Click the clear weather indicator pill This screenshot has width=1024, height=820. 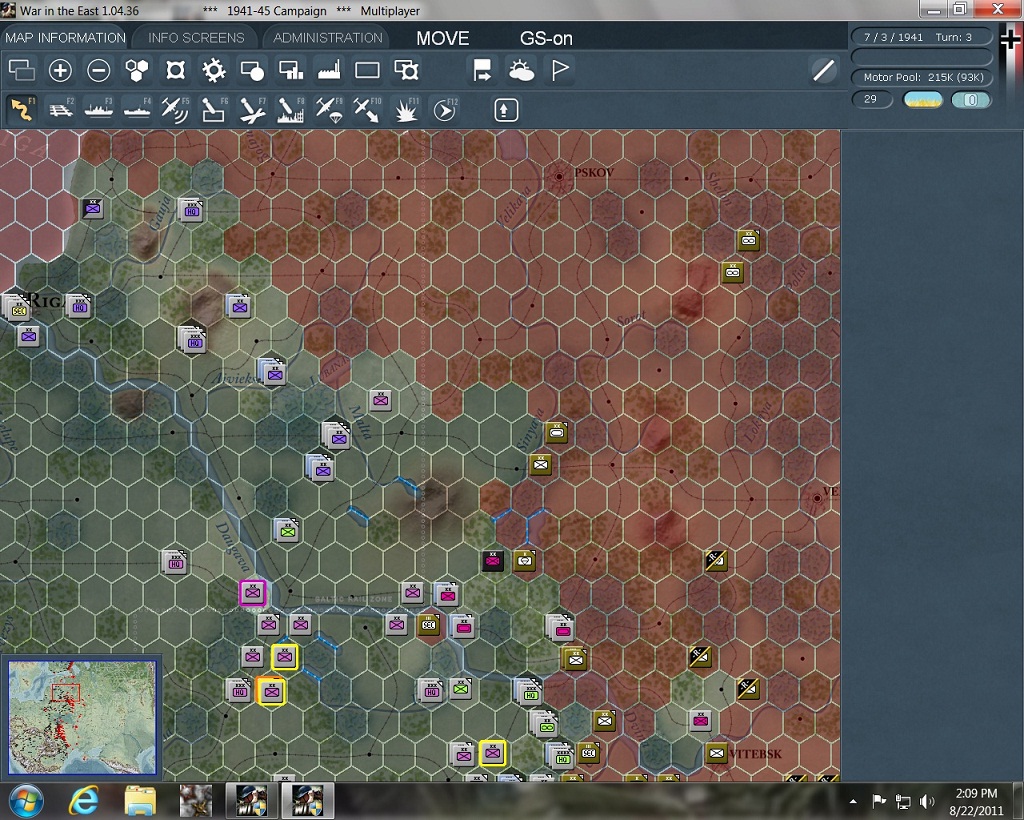click(922, 99)
